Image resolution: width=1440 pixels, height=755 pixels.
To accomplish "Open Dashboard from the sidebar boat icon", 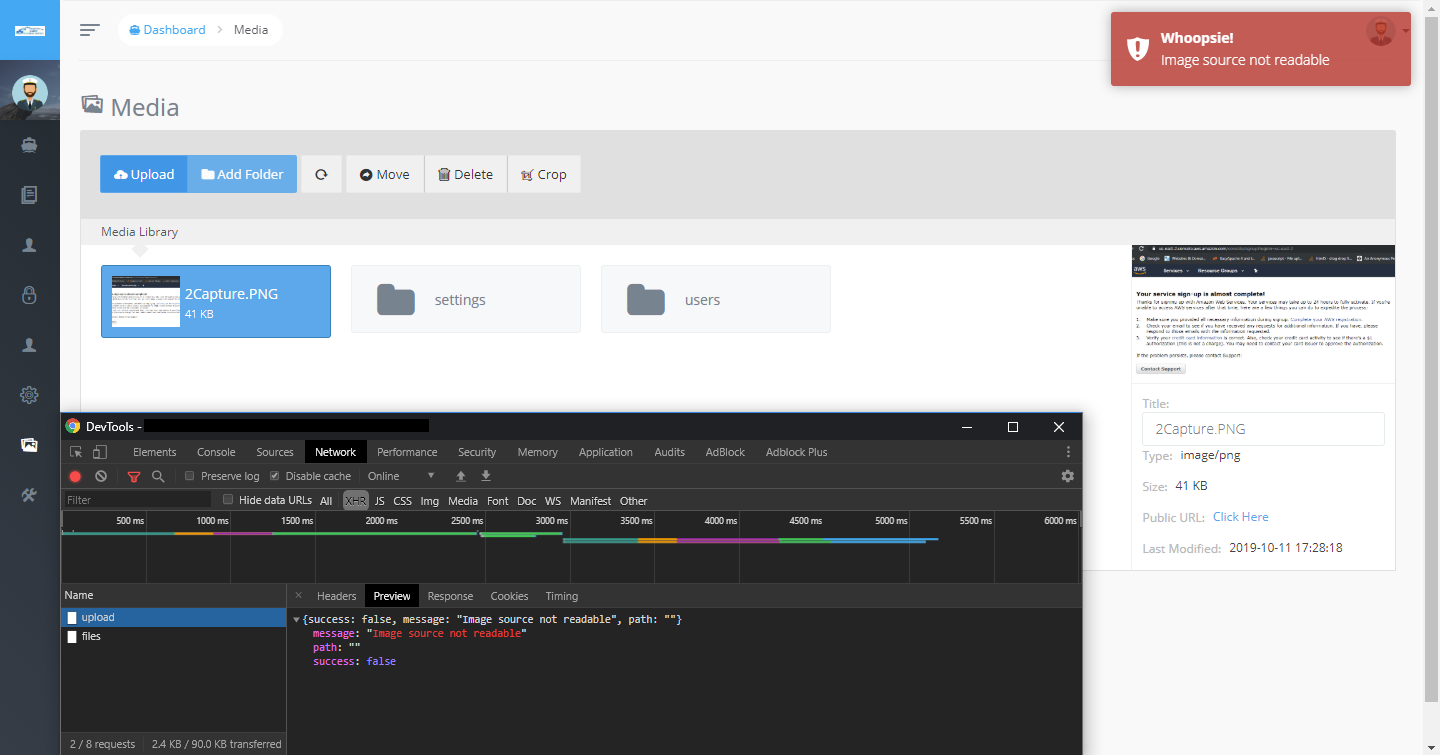I will click(30, 144).
